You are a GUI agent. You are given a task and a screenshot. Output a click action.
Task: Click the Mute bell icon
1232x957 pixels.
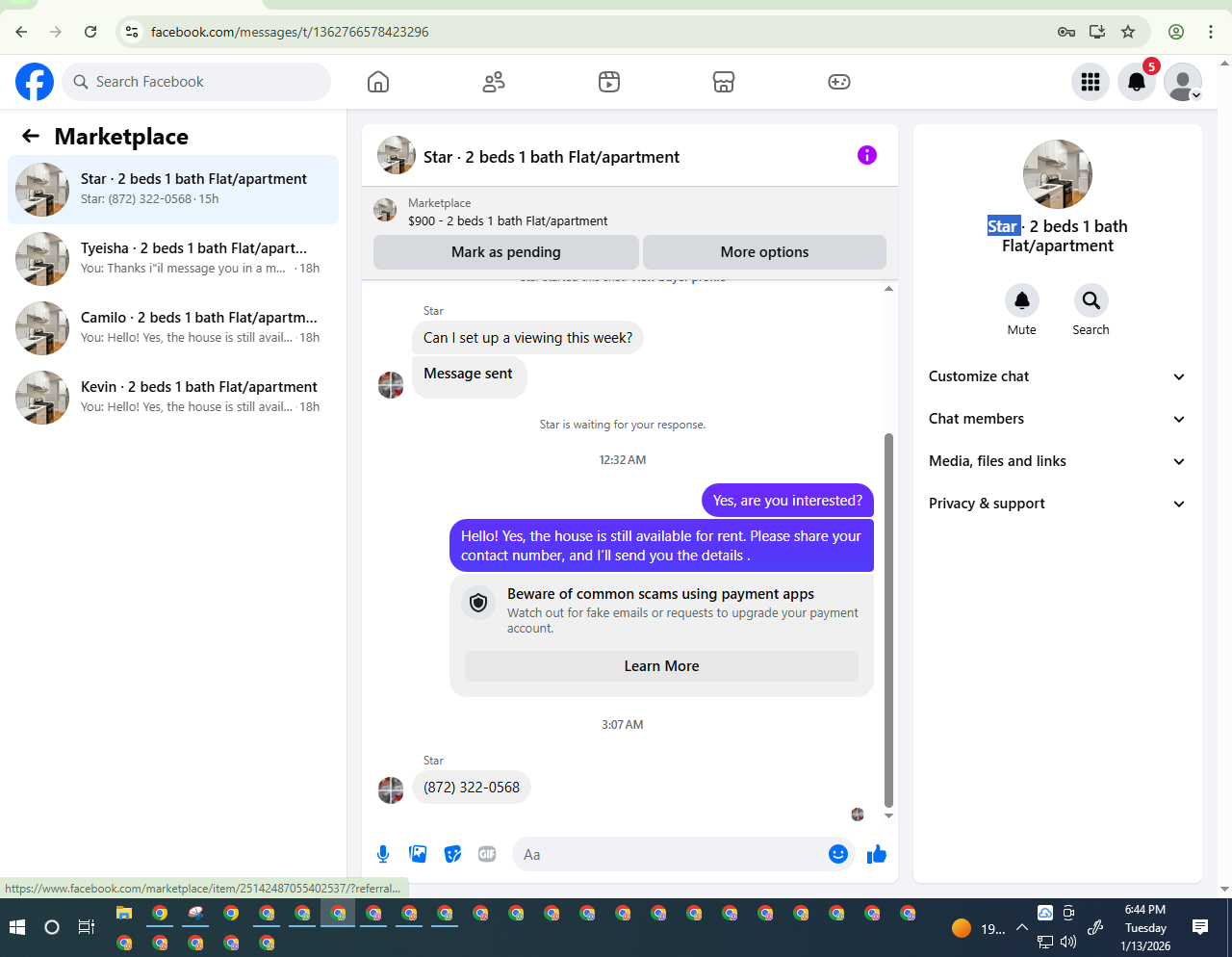pos(1022,300)
